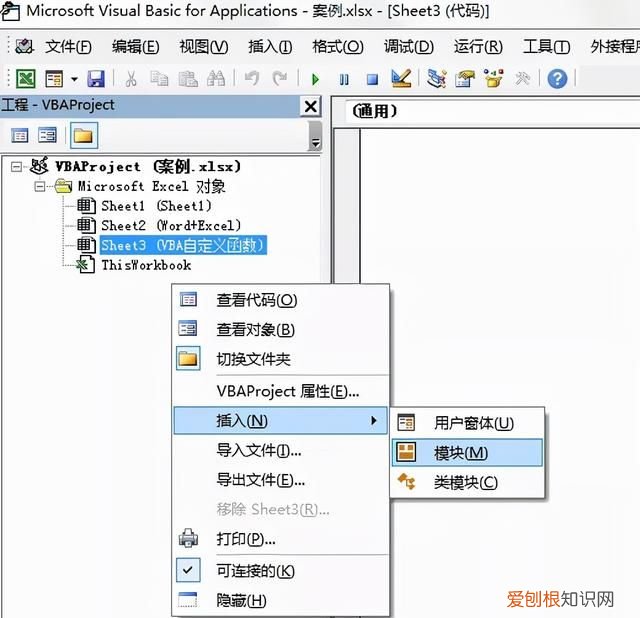
Task: Open the 运行(R) menu
Action: (x=478, y=47)
